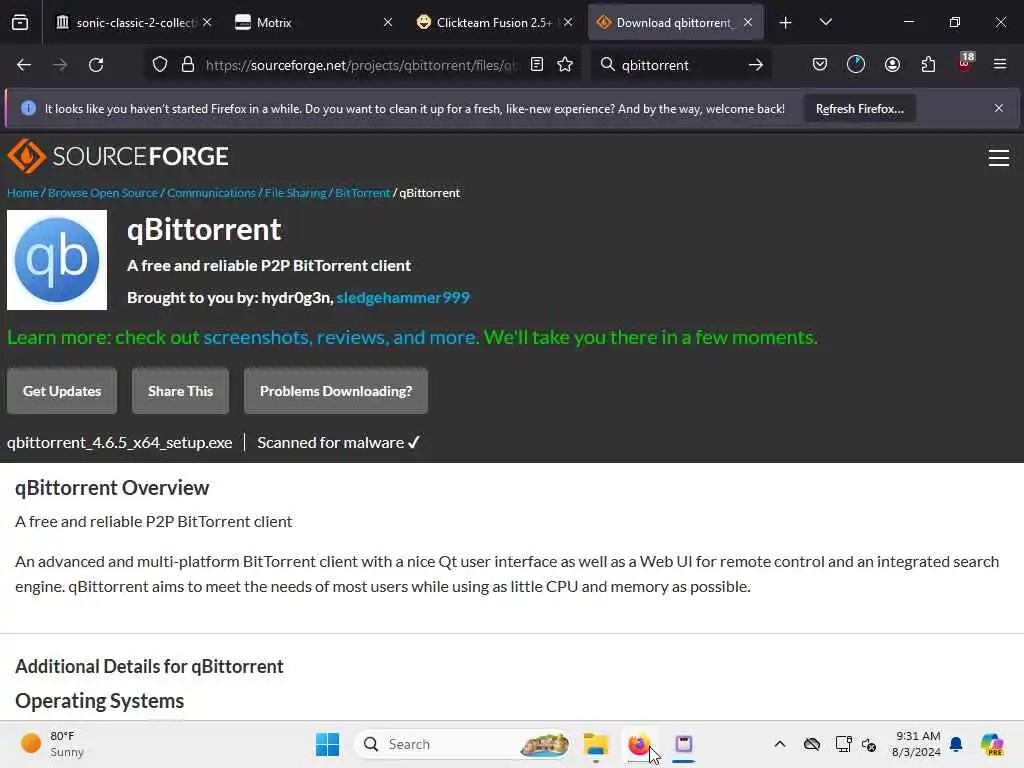Viewport: 1024px width, 768px height.
Task: Close the Download qbittorrent tab
Action: 748,22
